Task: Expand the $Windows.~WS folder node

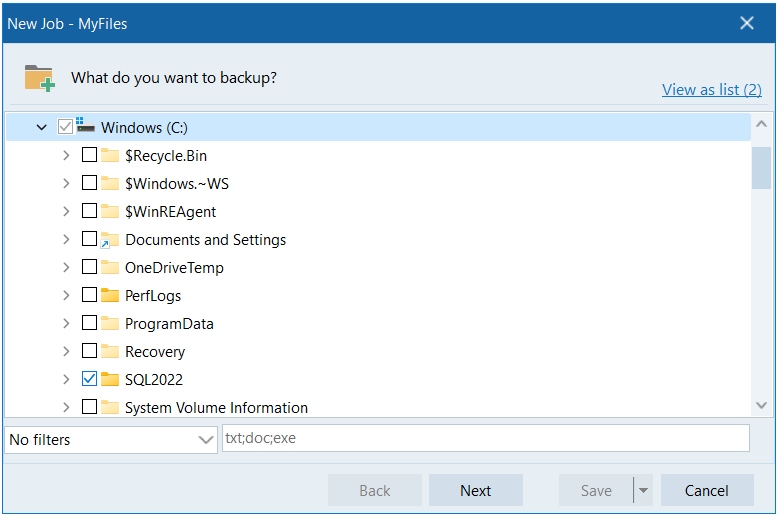Action: (66, 183)
